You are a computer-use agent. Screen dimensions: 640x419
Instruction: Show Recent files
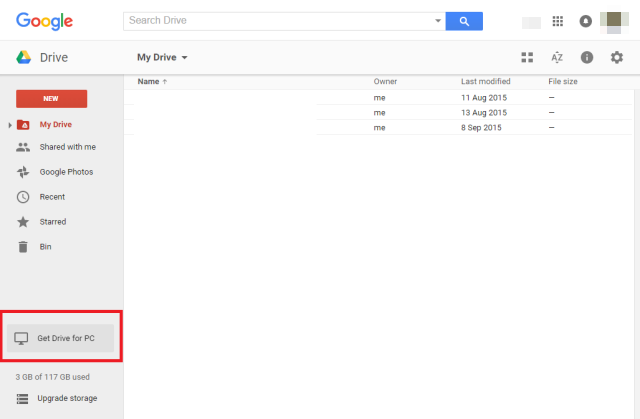tap(52, 197)
